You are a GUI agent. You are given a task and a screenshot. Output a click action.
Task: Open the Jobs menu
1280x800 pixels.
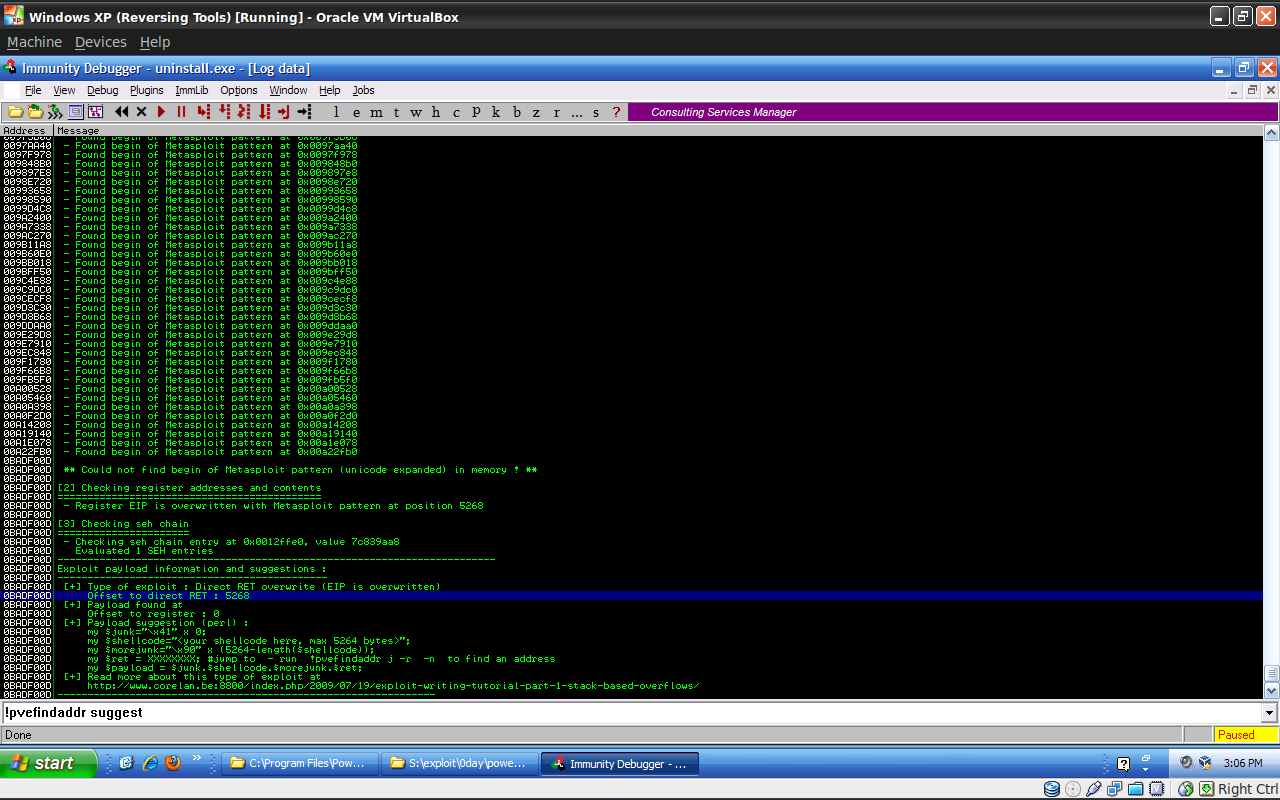pyautogui.click(x=363, y=90)
